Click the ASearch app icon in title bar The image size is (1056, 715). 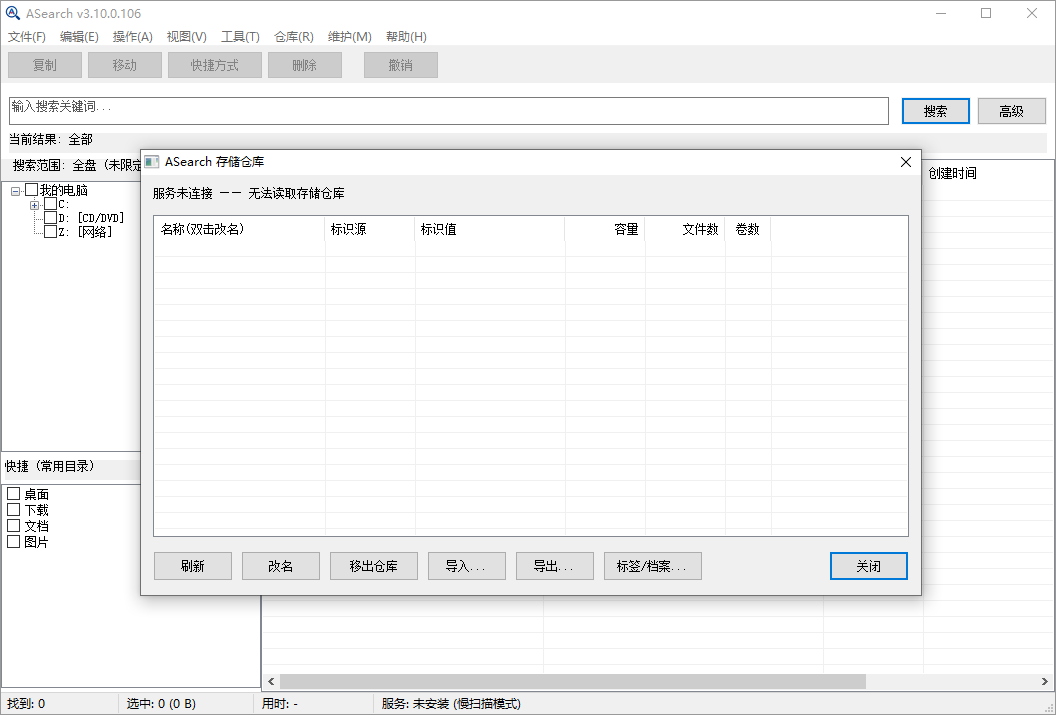(x=13, y=13)
